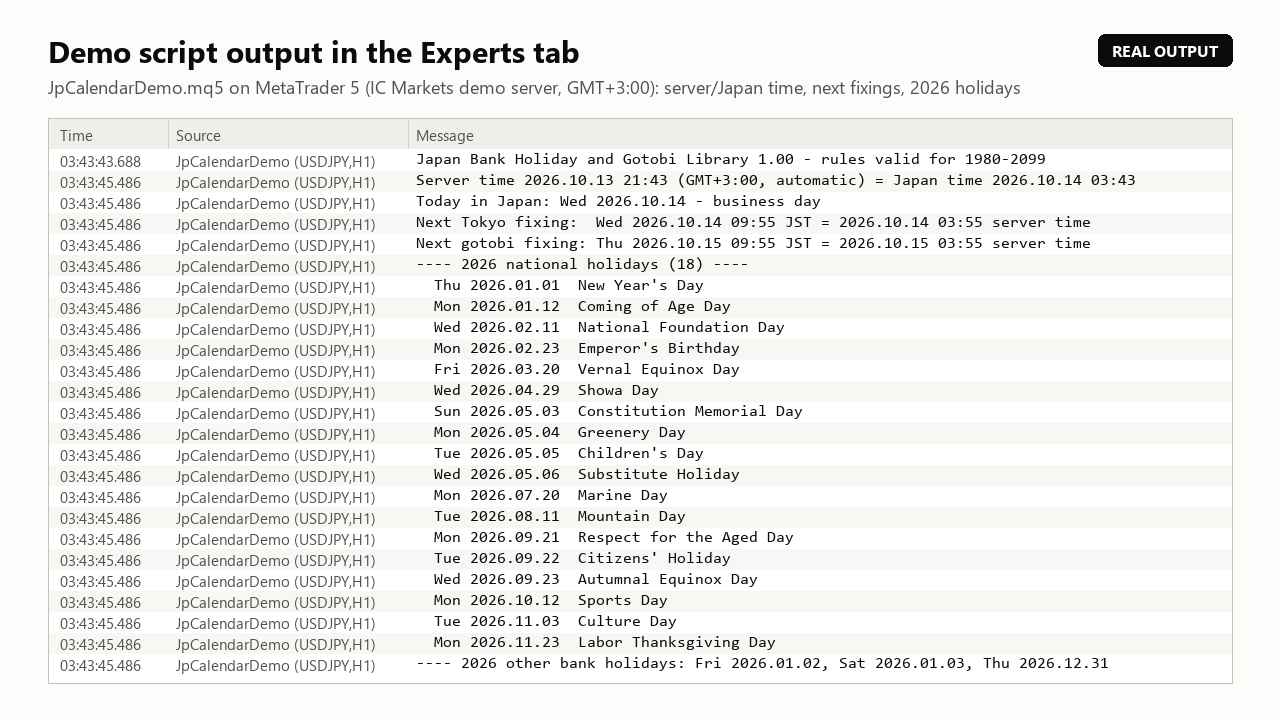
Task: Select the Labor Thanksgiving Day row
Action: pyautogui.click(x=640, y=643)
